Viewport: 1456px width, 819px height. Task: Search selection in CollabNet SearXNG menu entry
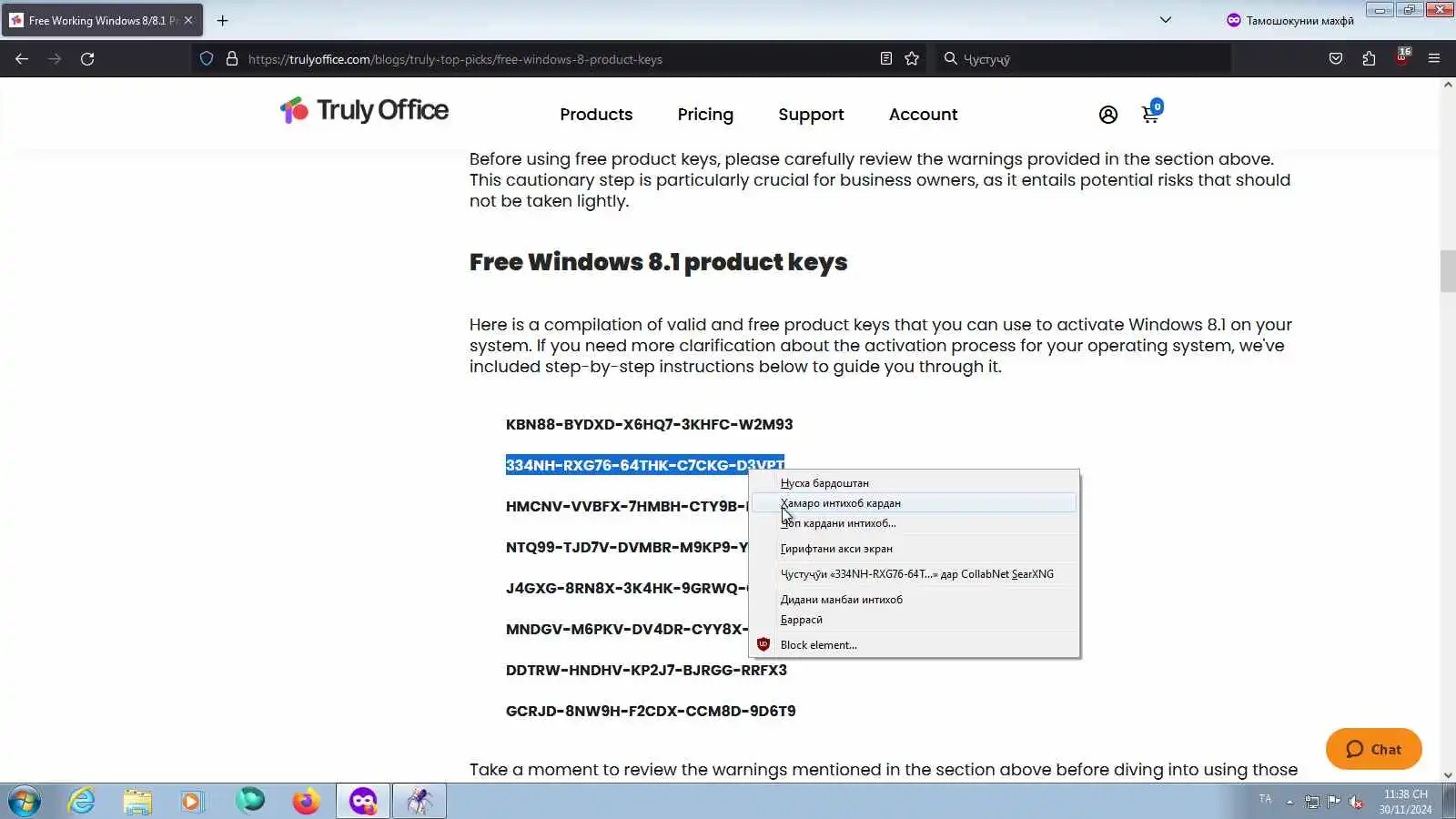point(914,574)
